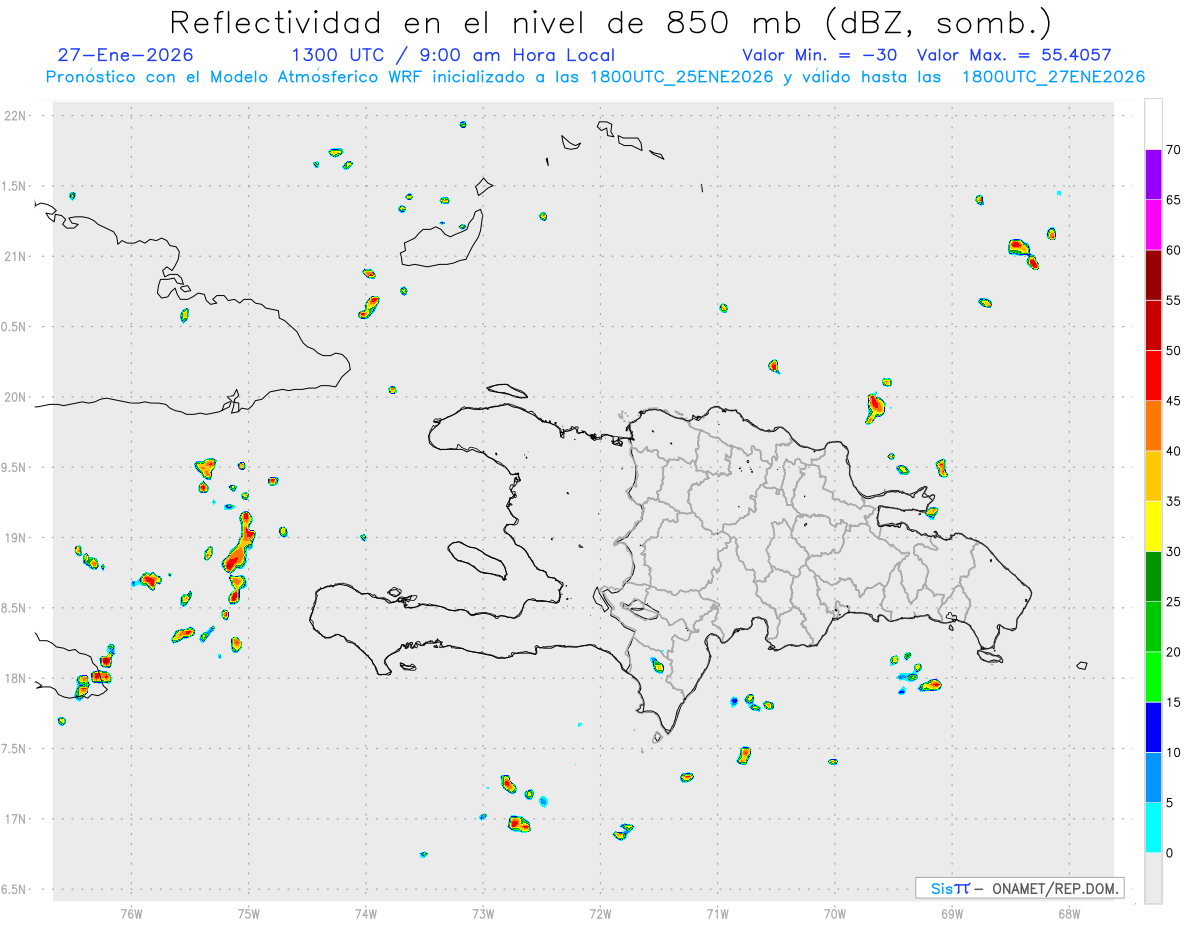
Task: Pick the dark red 50–55 dBZ colorbar segment
Action: (1153, 325)
